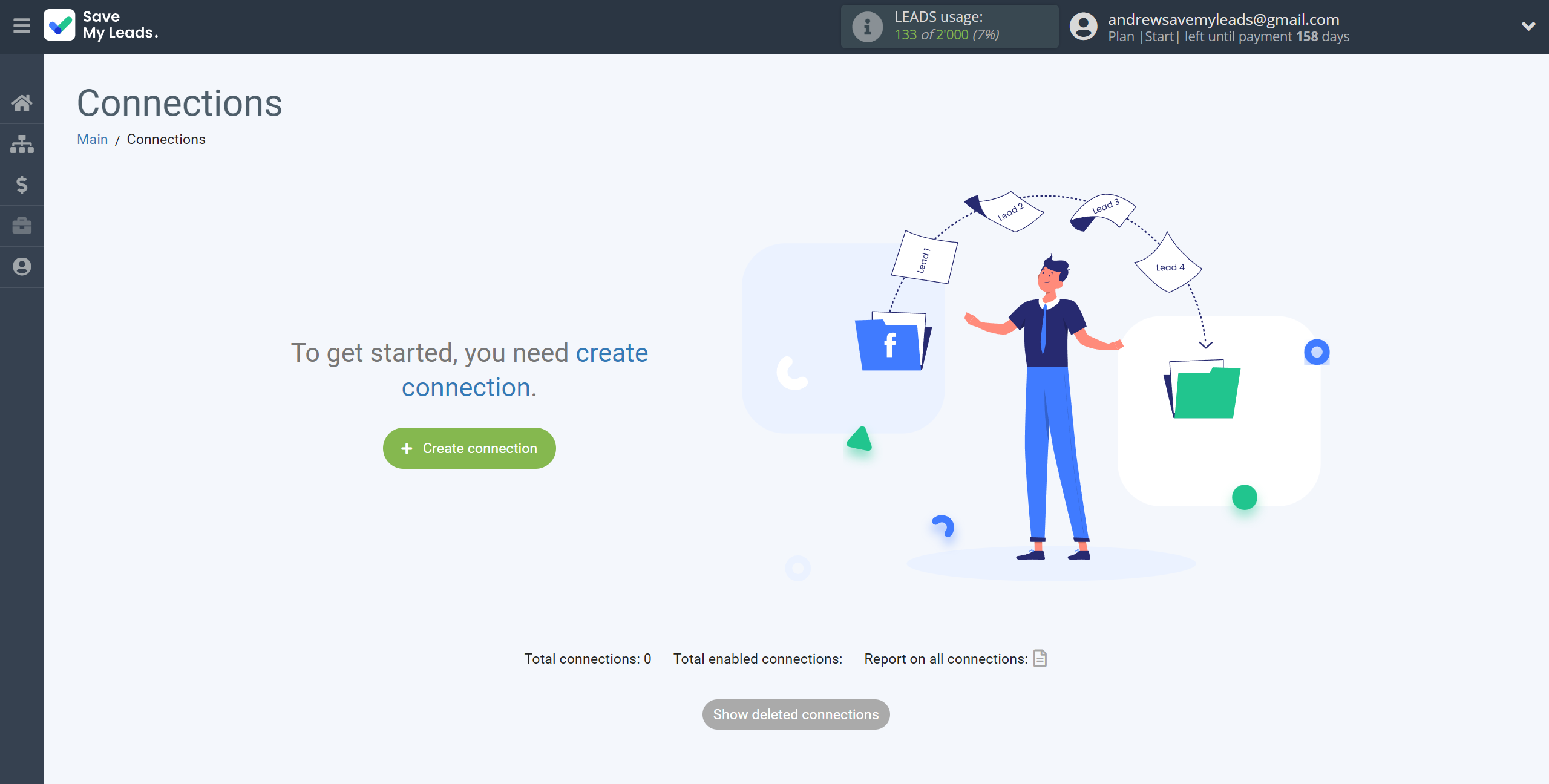Open the hamburger menu icon
The width and height of the screenshot is (1549, 784).
21,26
